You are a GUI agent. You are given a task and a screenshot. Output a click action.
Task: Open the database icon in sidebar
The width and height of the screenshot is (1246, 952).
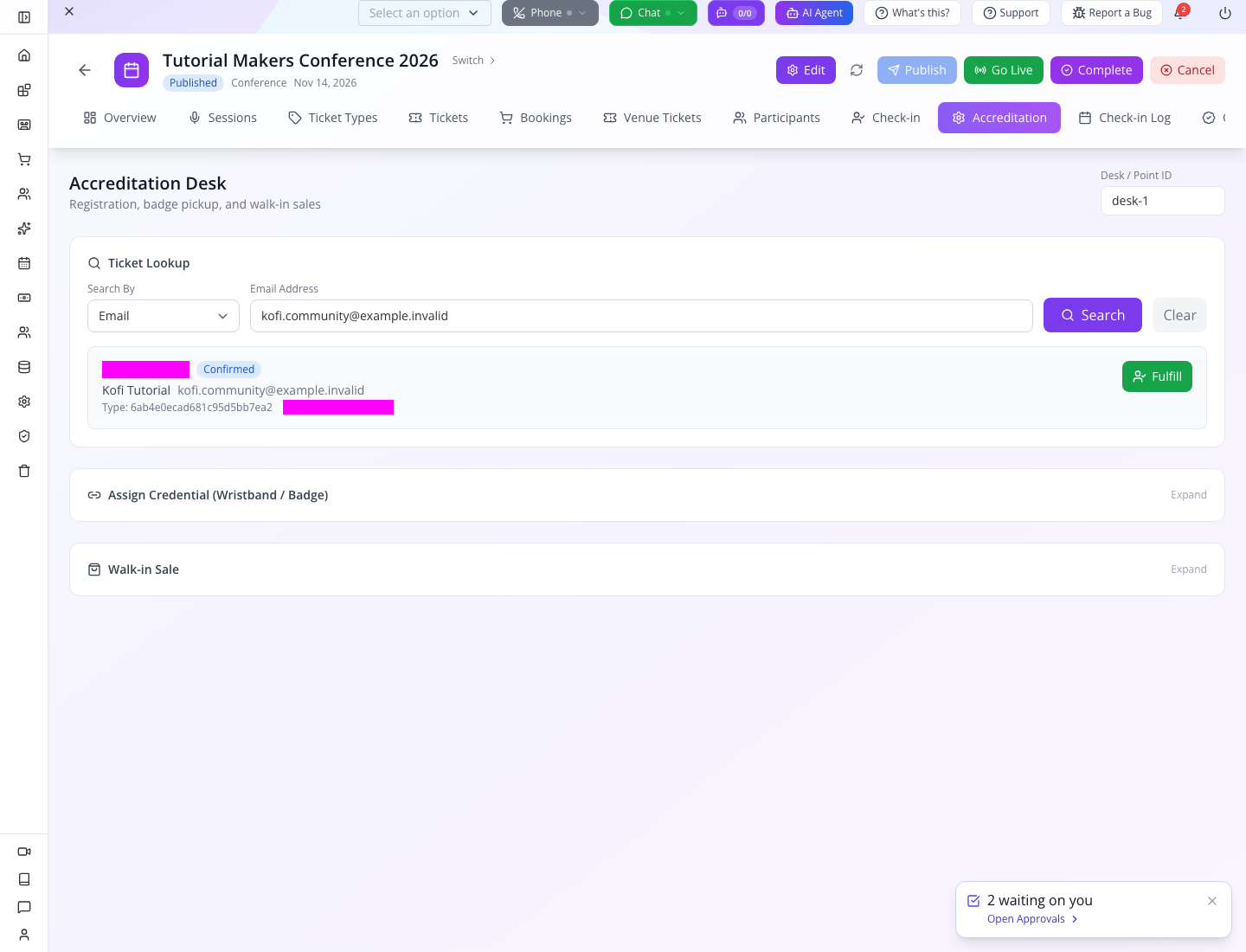point(24,367)
